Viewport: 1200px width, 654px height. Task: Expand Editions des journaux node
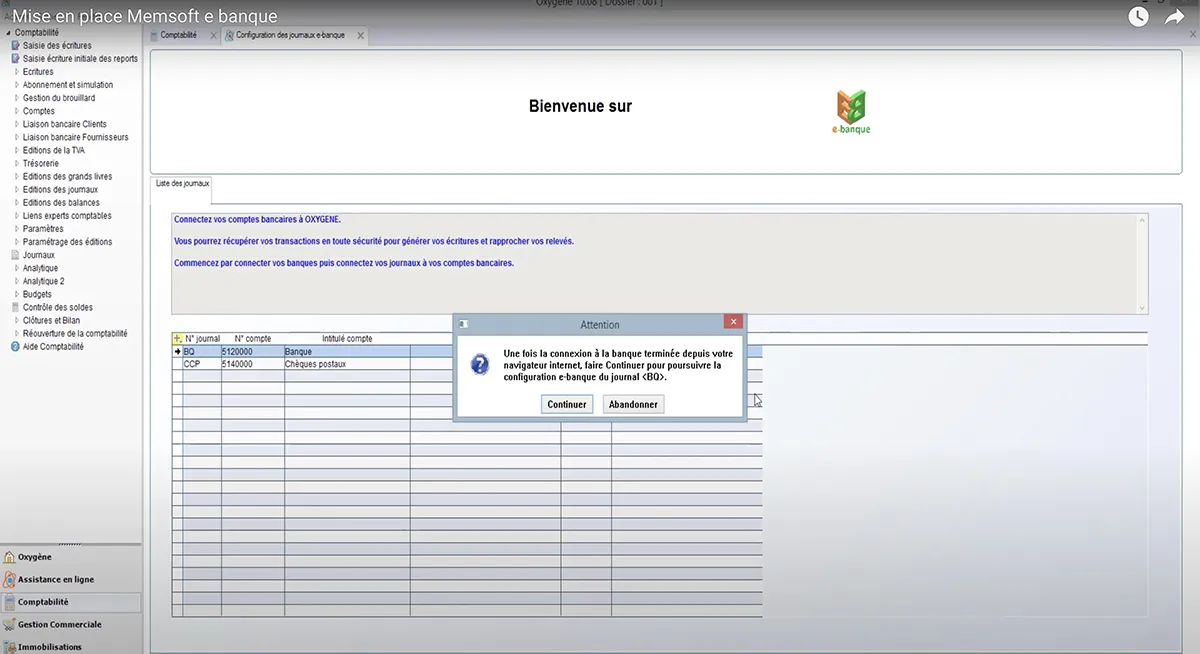[17, 190]
